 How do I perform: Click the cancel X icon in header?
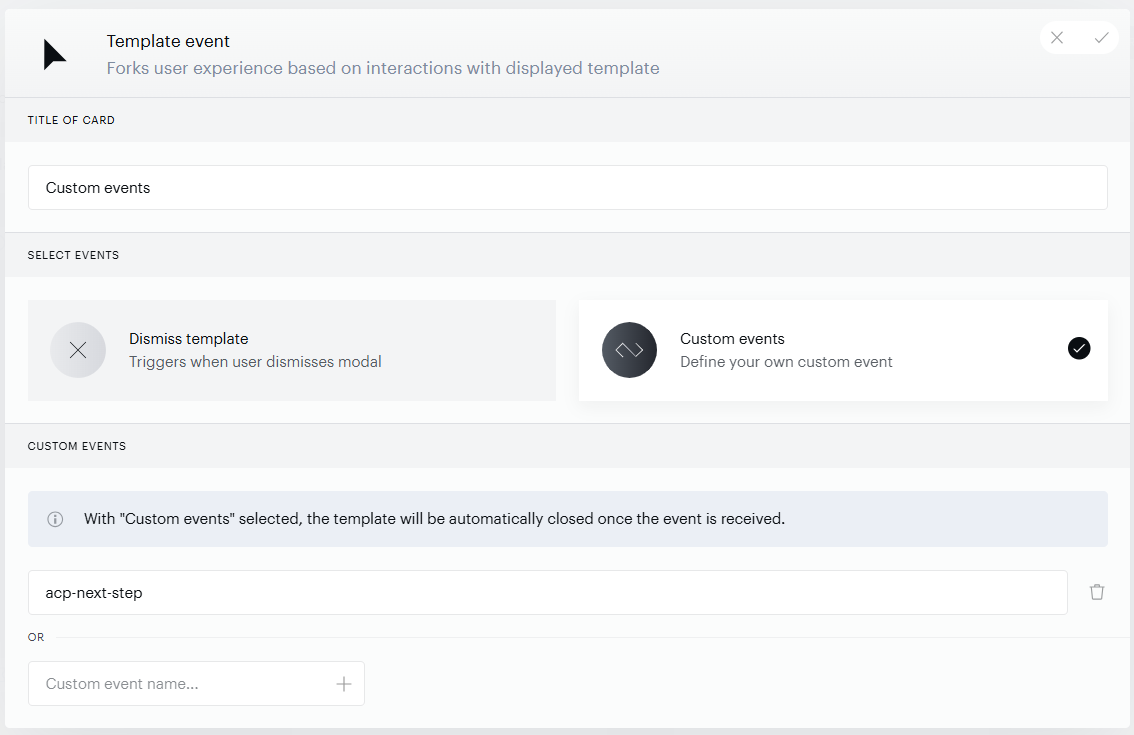tap(1057, 38)
